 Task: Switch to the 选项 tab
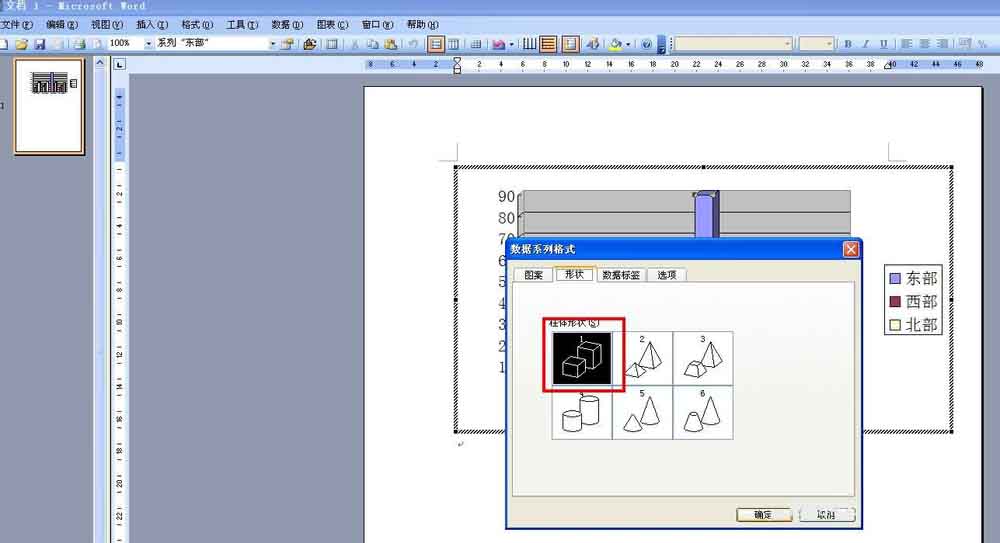click(666, 275)
